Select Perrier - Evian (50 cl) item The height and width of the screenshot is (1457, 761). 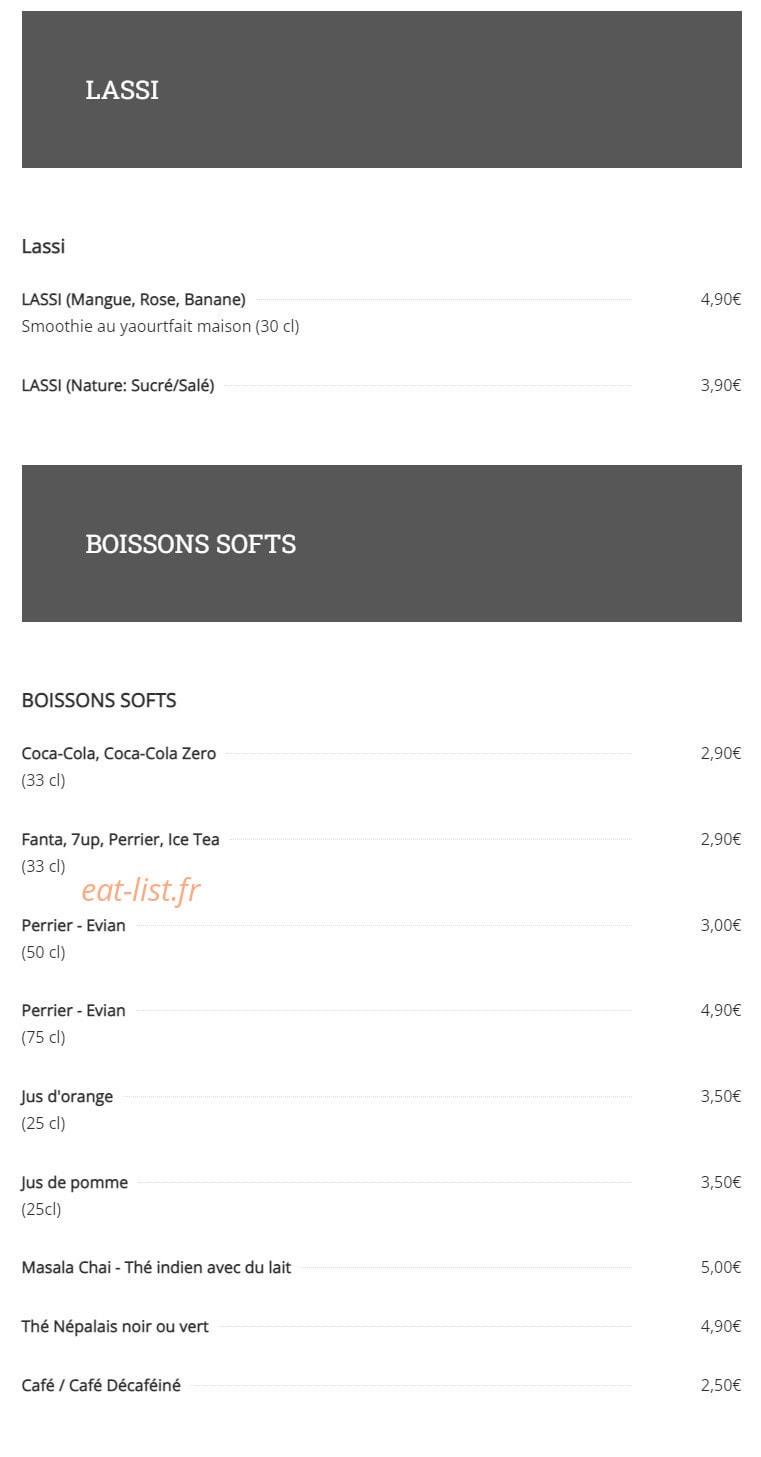click(x=74, y=925)
